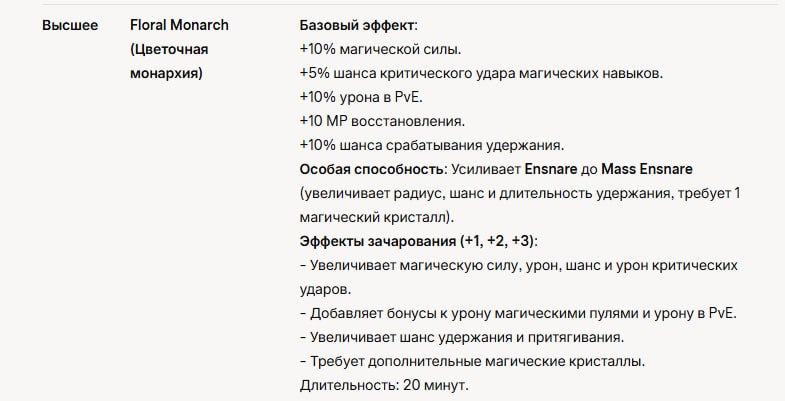
Task: Click the +10% магической силы line
Action: 380,49
